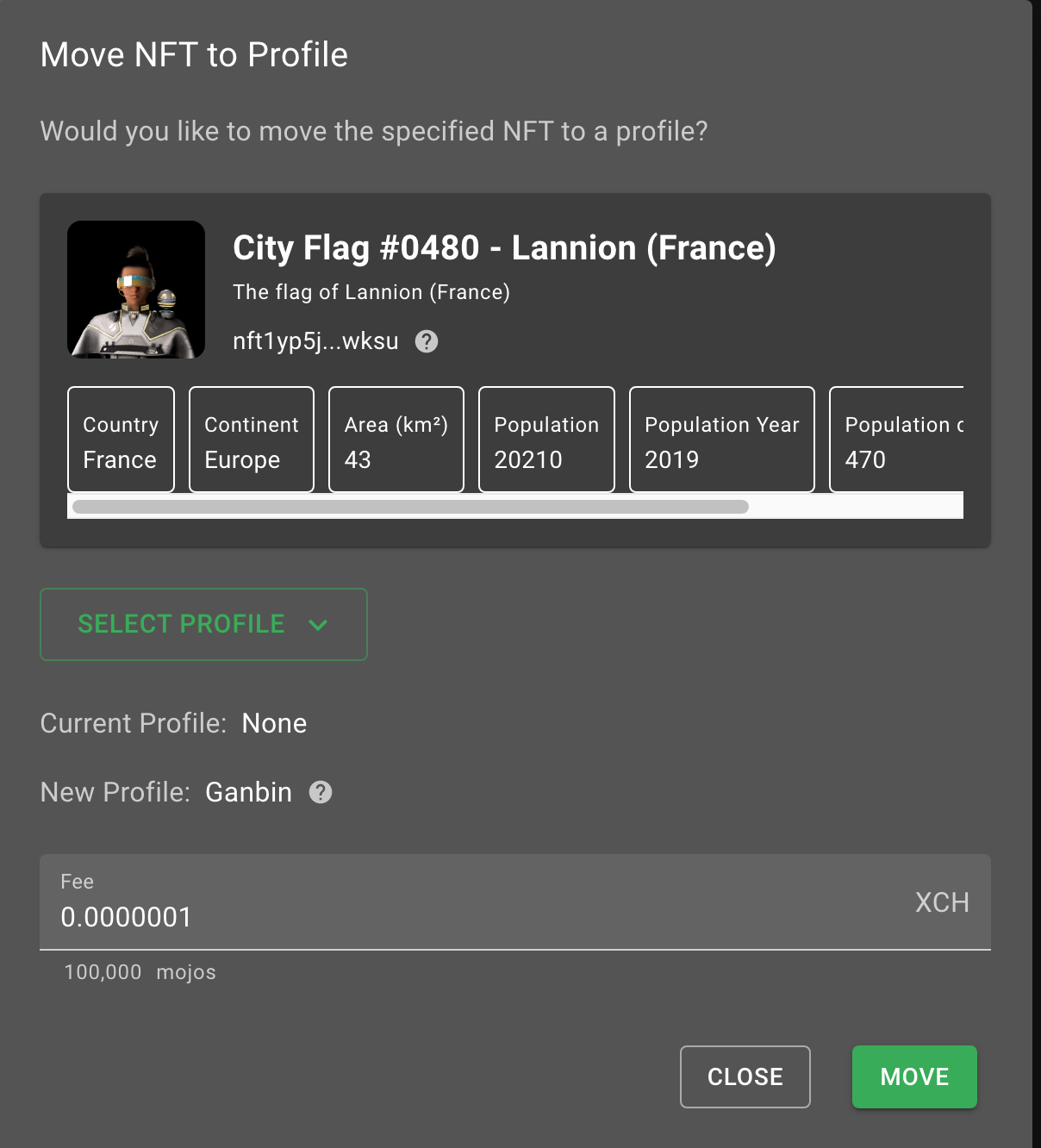Image resolution: width=1041 pixels, height=1148 pixels.
Task: Click the MOVE button
Action: click(913, 1076)
